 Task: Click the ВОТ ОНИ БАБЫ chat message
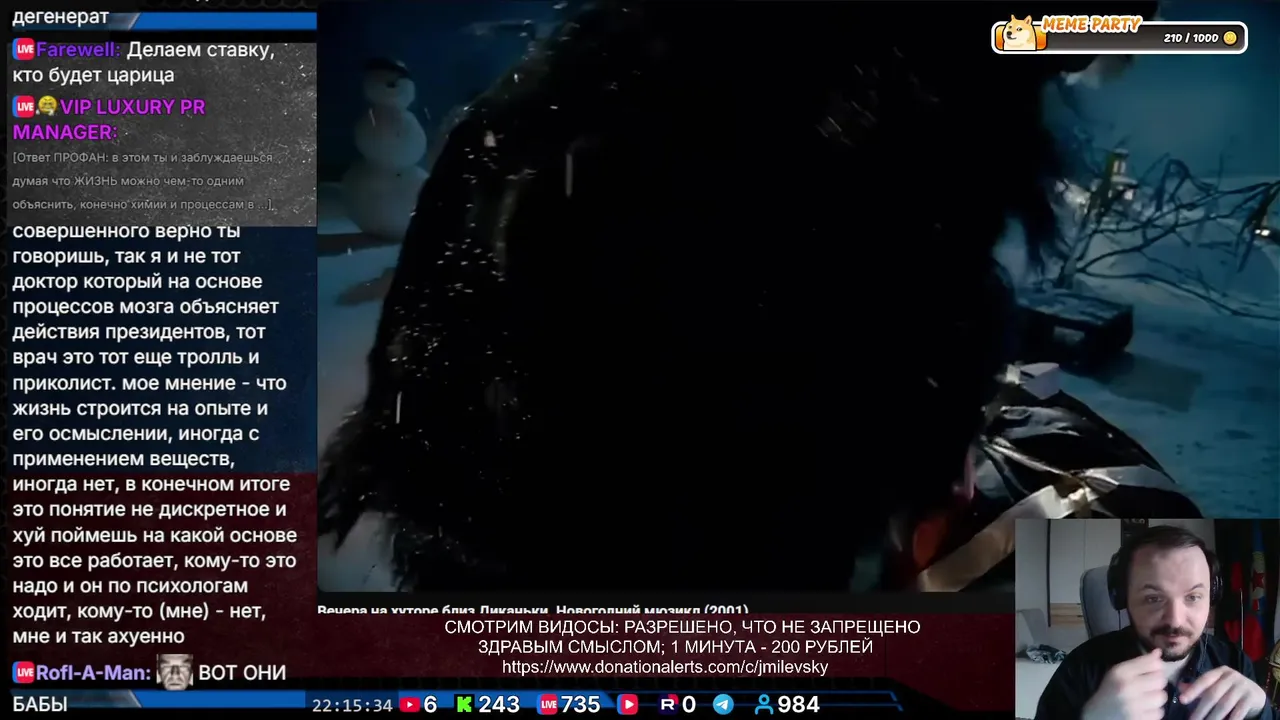pos(149,688)
